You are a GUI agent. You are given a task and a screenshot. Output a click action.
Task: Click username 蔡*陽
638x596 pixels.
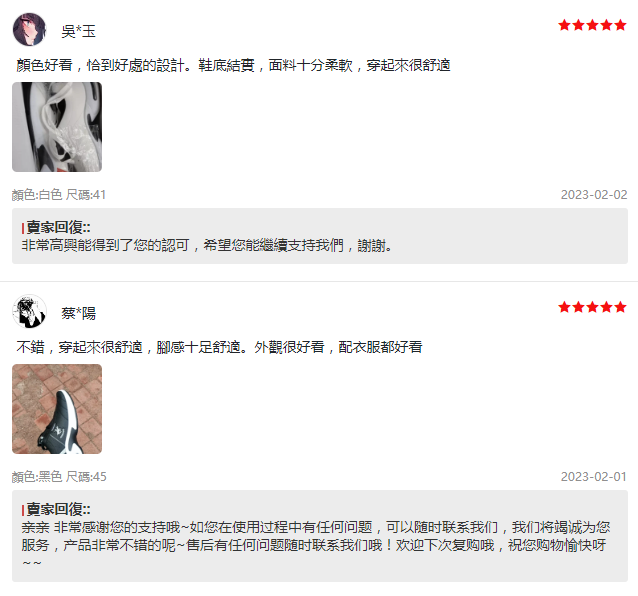78,313
